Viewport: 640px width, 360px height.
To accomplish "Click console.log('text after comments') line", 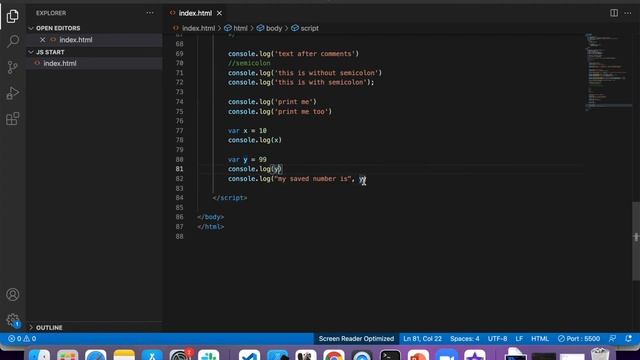I will click(x=293, y=53).
